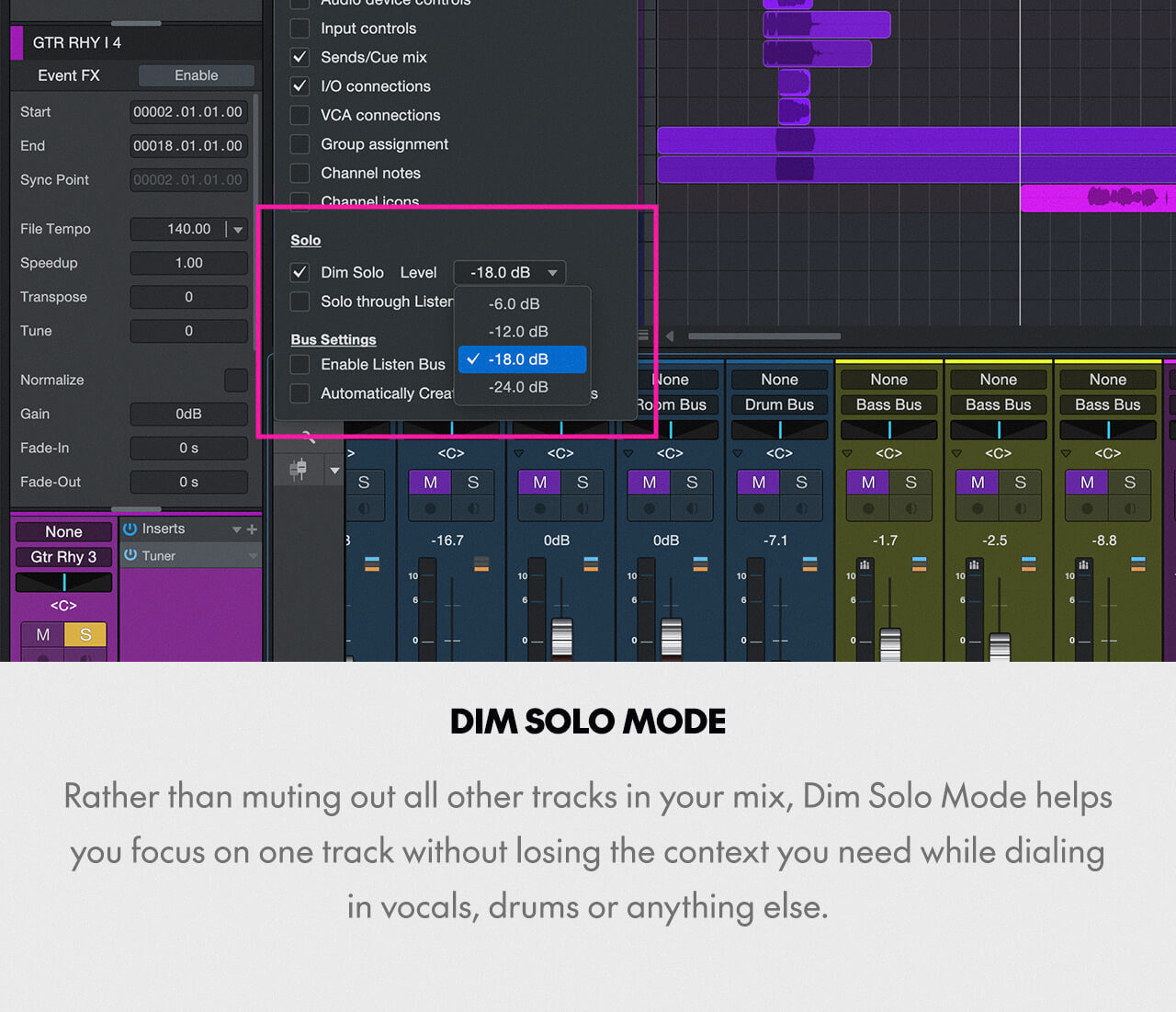Click the scroll-left arrow under the arrangement

(670, 335)
